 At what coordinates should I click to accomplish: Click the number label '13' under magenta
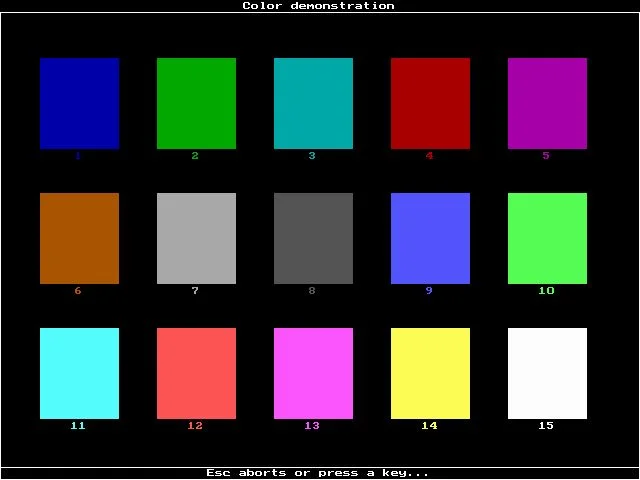pyautogui.click(x=312, y=426)
